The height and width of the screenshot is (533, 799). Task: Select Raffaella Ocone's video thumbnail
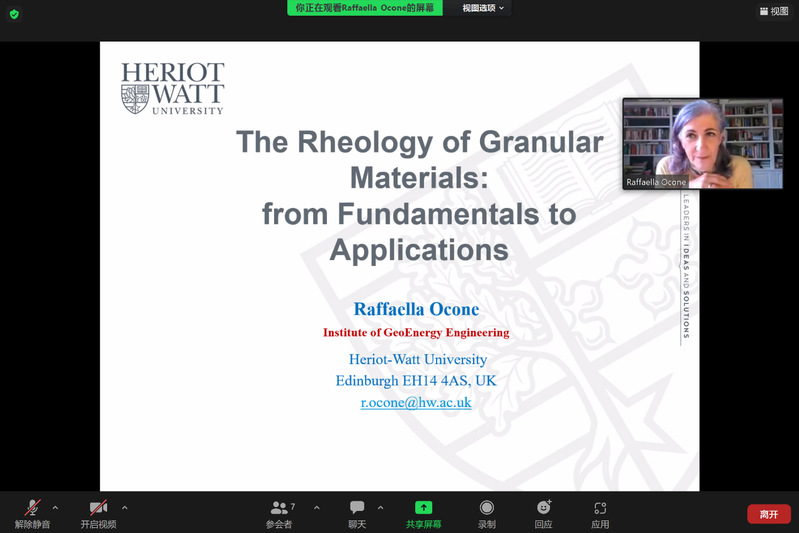pos(703,144)
